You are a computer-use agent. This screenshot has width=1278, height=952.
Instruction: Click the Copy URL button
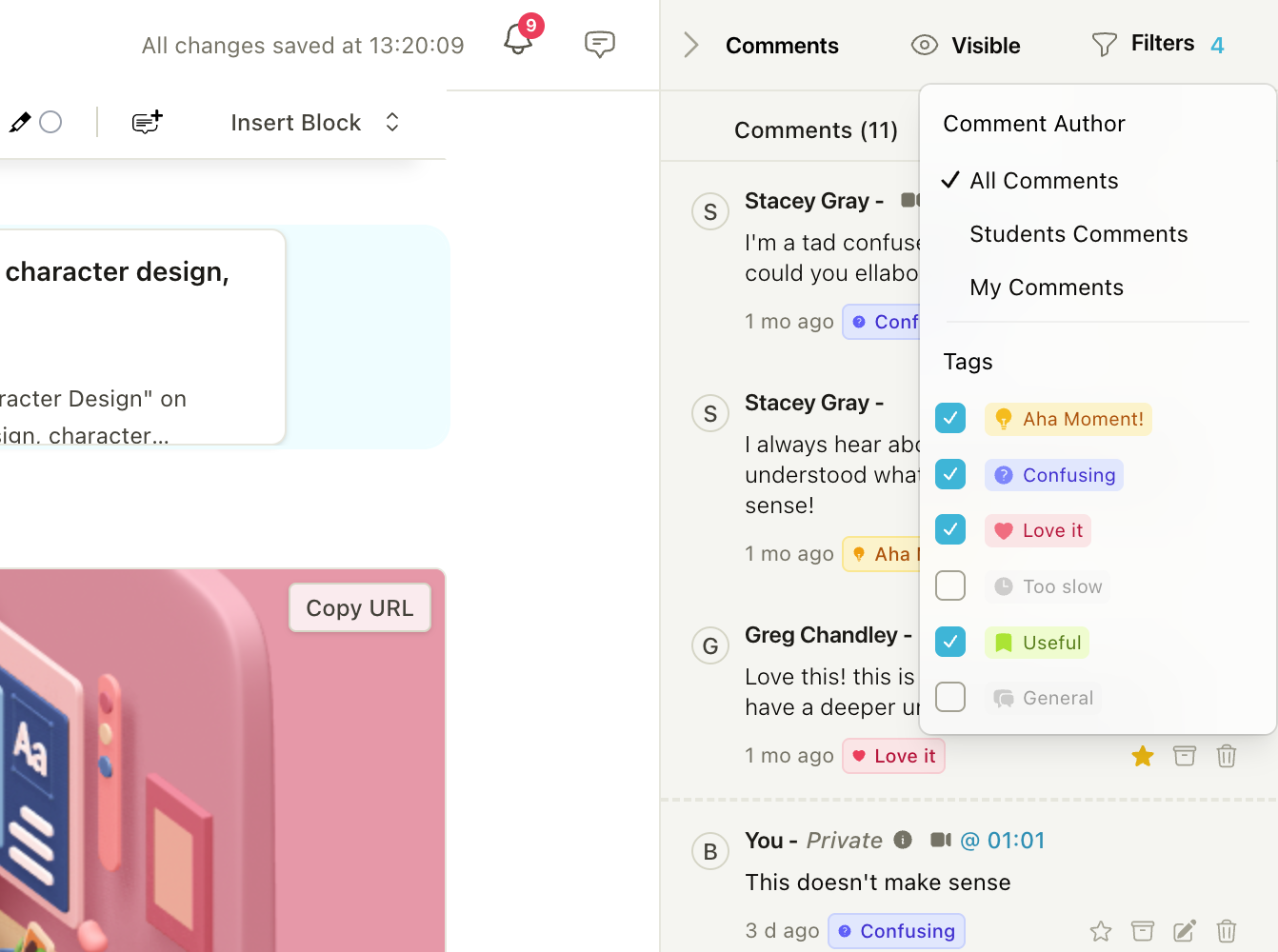pos(360,608)
